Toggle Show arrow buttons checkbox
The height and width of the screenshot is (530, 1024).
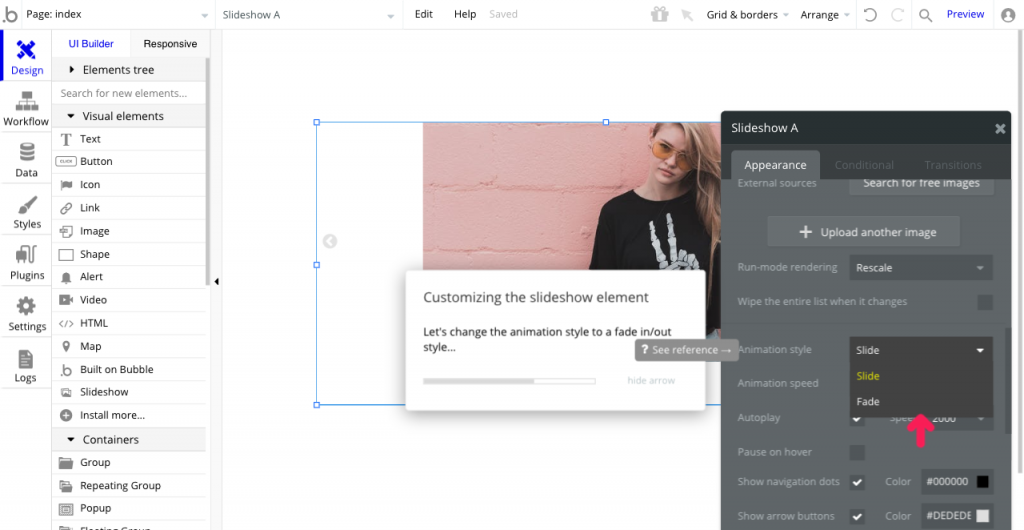coord(857,516)
